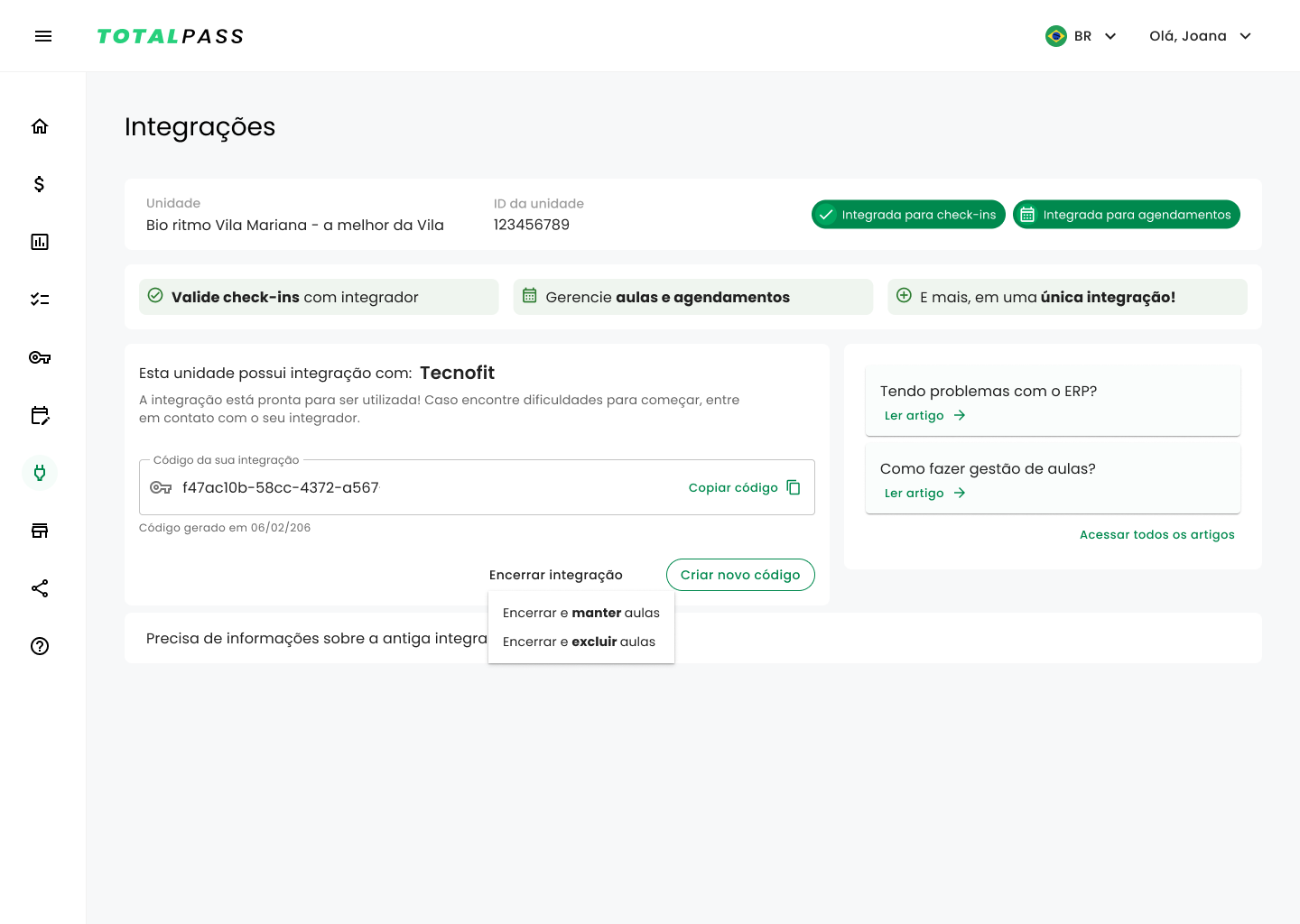Expand the Olá, Joana user menu arrow
Viewport: 1300px width, 924px height.
[1246, 36]
